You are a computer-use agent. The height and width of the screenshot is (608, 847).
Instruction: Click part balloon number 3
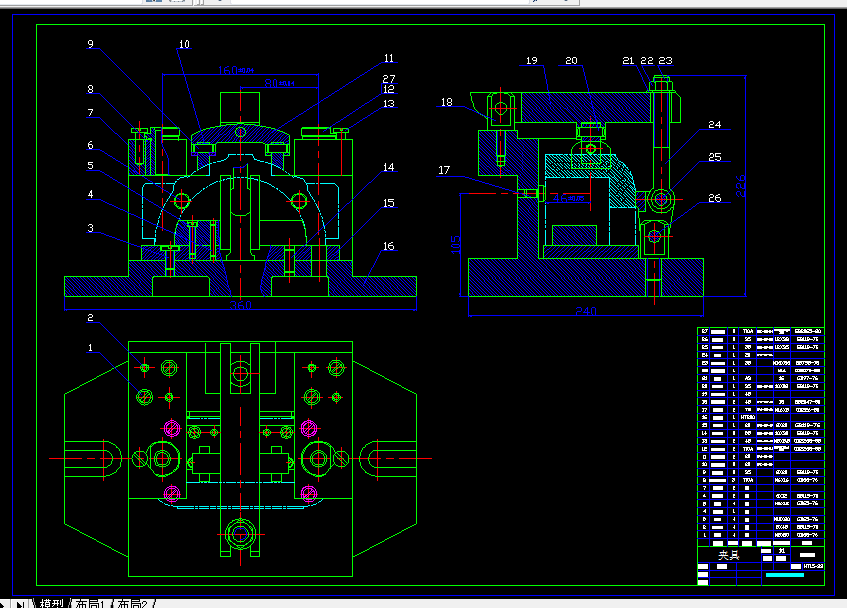coord(90,228)
